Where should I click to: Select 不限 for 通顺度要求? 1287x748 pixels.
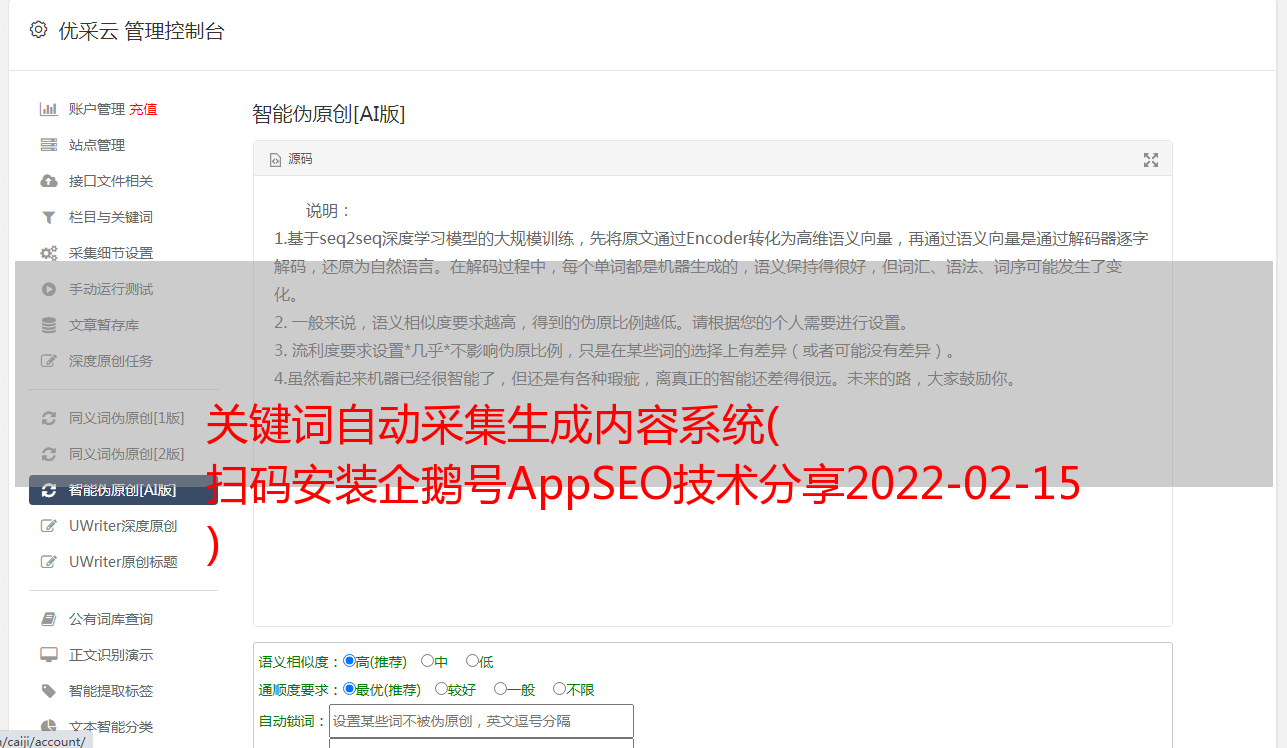coord(559,689)
